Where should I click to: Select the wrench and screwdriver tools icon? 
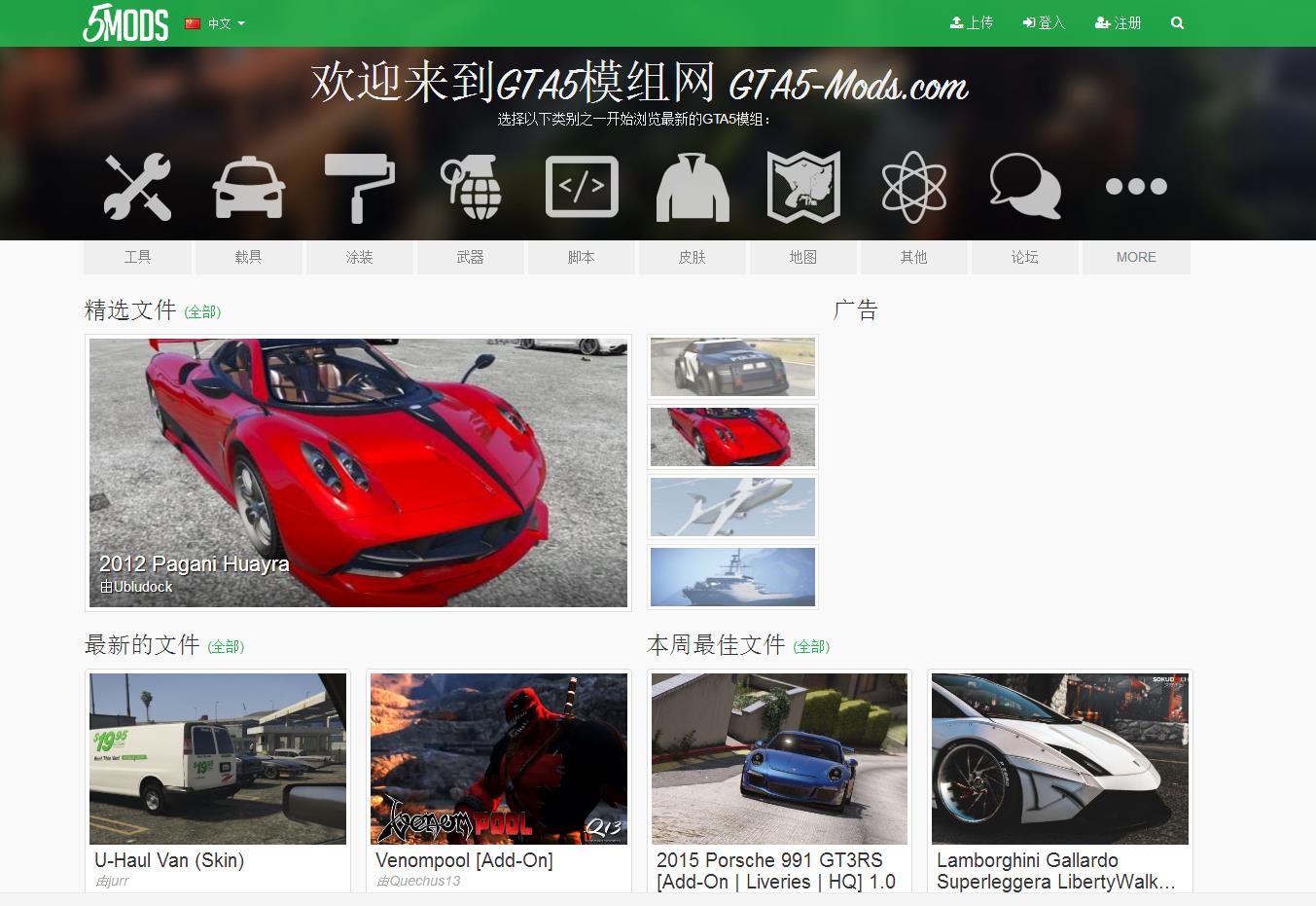coord(137,186)
